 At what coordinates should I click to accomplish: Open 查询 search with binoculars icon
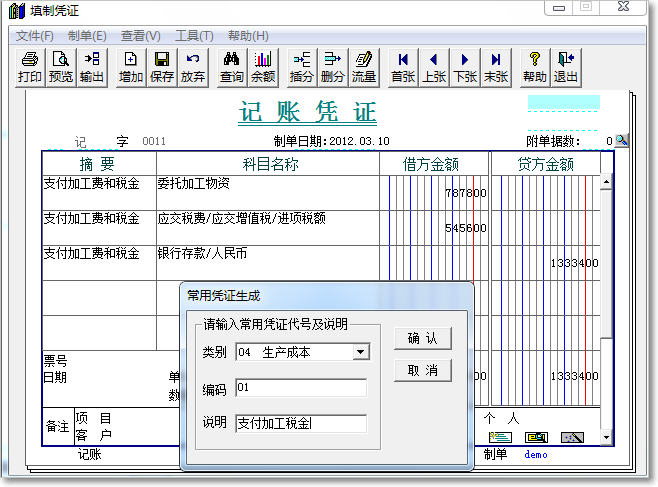point(232,67)
